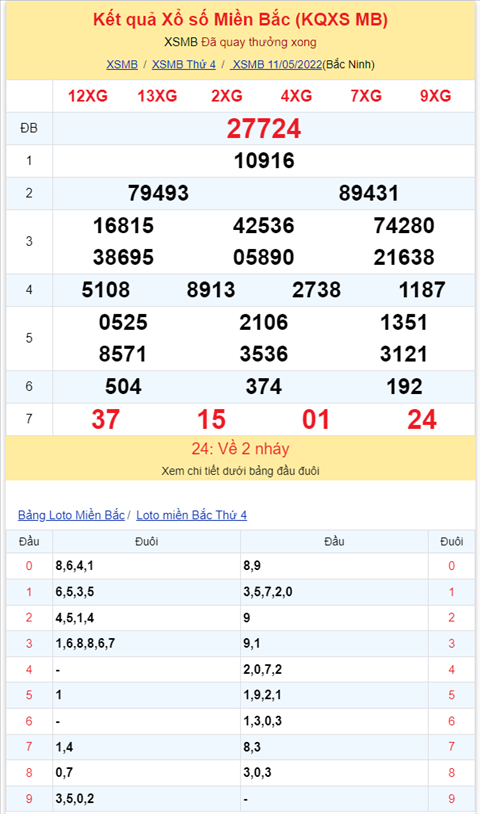
Task: Click the '24: Về 2 nháy' notice
Action: pyautogui.click(x=240, y=449)
